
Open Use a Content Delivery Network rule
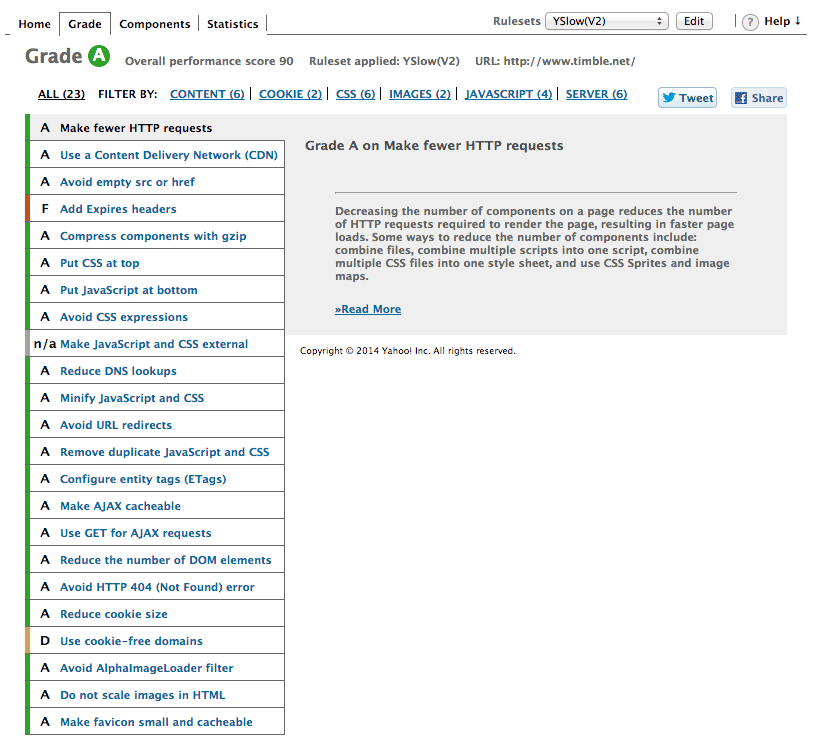click(x=157, y=155)
